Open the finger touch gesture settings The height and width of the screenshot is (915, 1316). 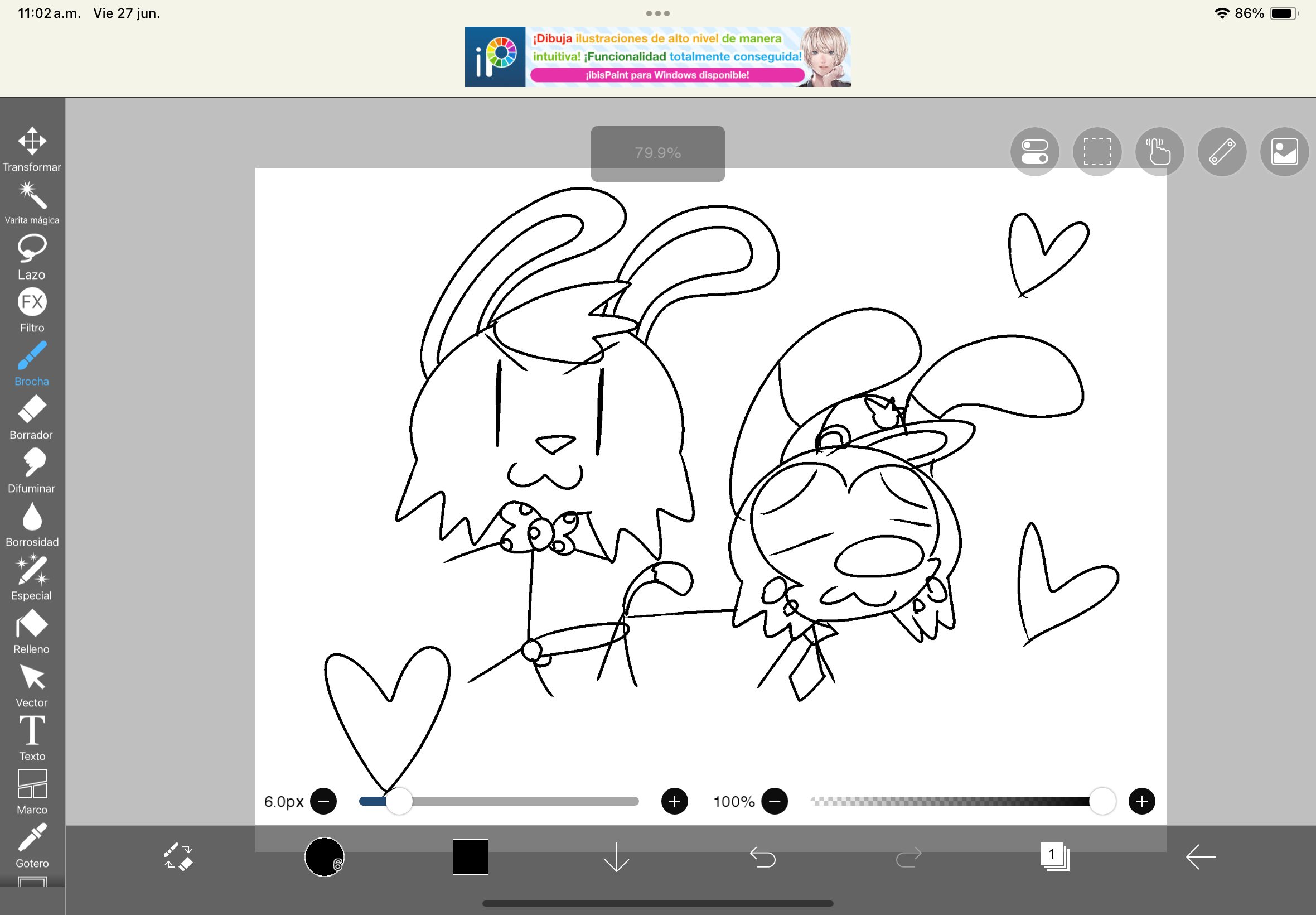pos(1160,152)
